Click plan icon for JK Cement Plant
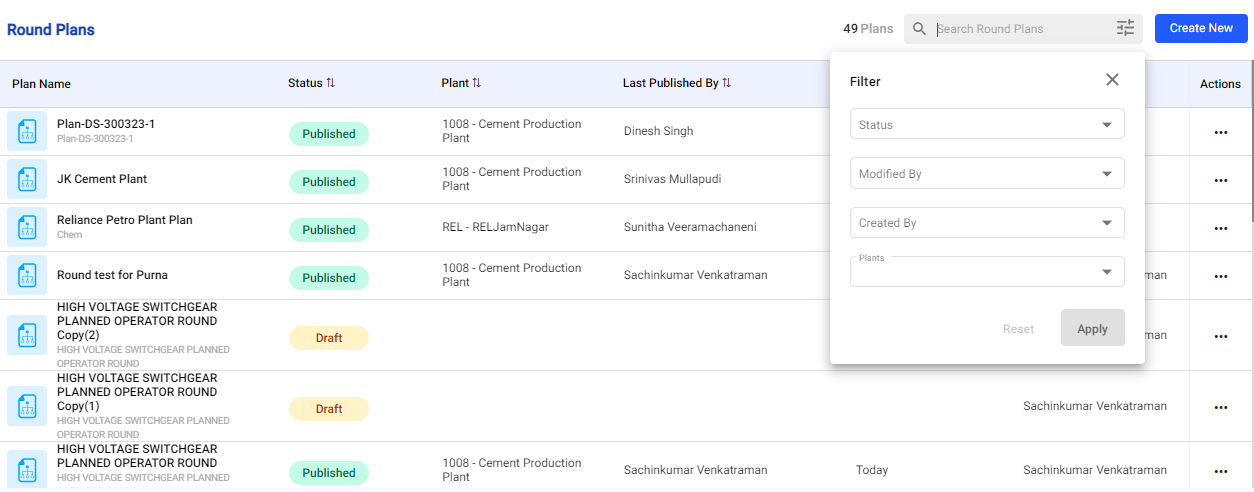This screenshot has height=492, width=1254. click(x=27, y=179)
